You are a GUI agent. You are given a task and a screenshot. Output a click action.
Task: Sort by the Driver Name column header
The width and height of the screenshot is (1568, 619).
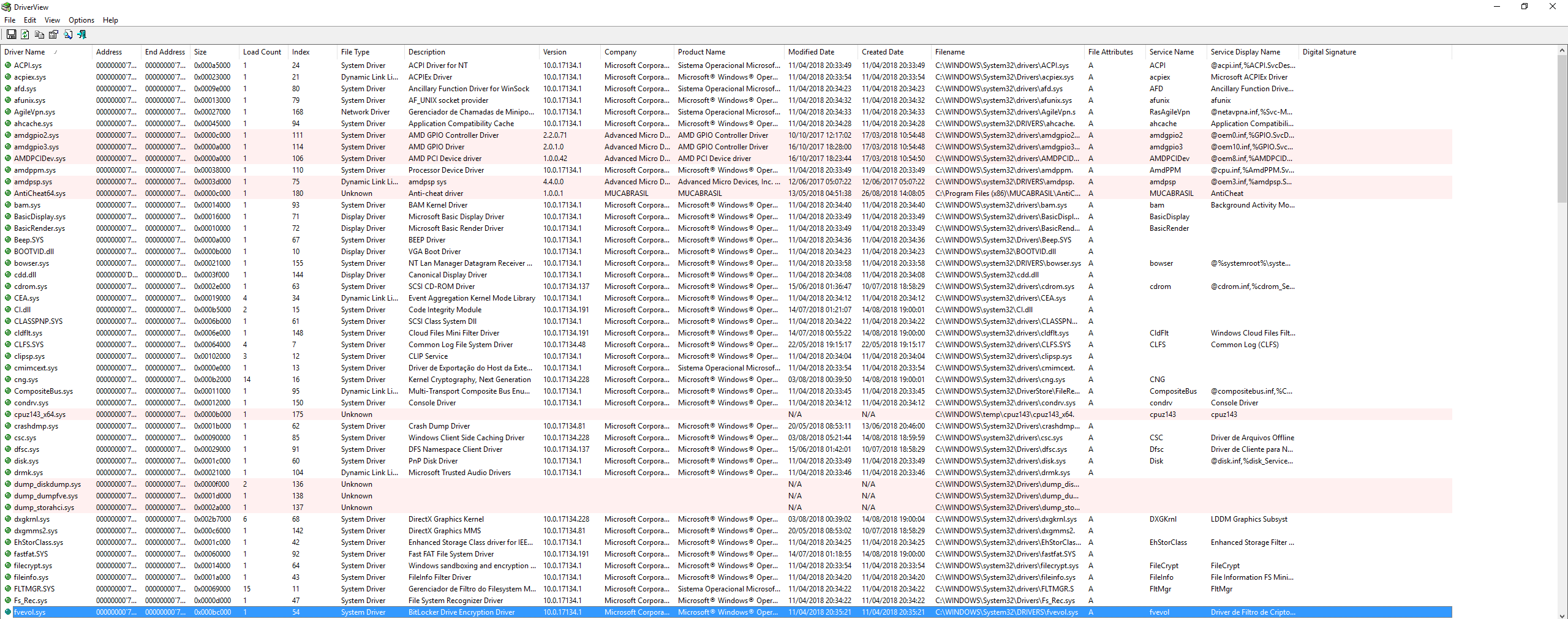pos(24,52)
